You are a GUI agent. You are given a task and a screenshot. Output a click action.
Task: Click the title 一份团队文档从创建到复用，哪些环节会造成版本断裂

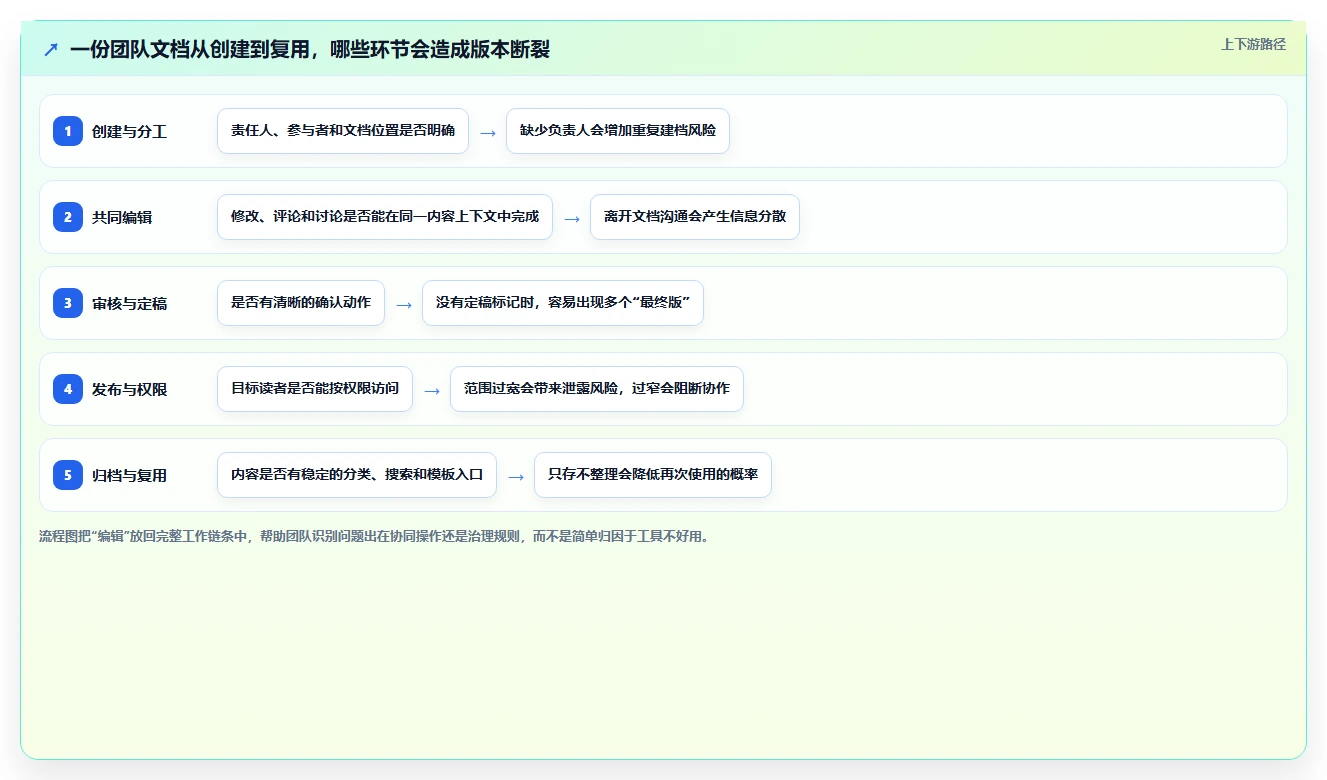point(310,49)
